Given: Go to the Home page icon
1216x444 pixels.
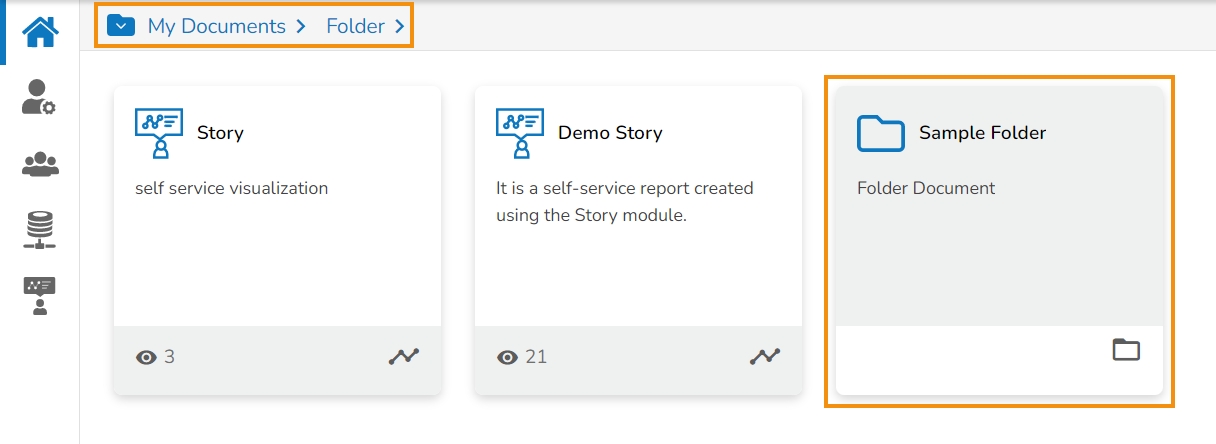Looking at the screenshot, I should tap(40, 32).
